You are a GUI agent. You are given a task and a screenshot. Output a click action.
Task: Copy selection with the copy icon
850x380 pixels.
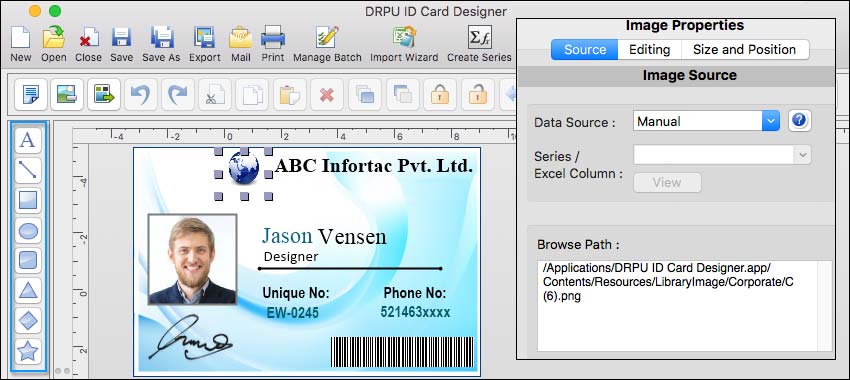252,95
